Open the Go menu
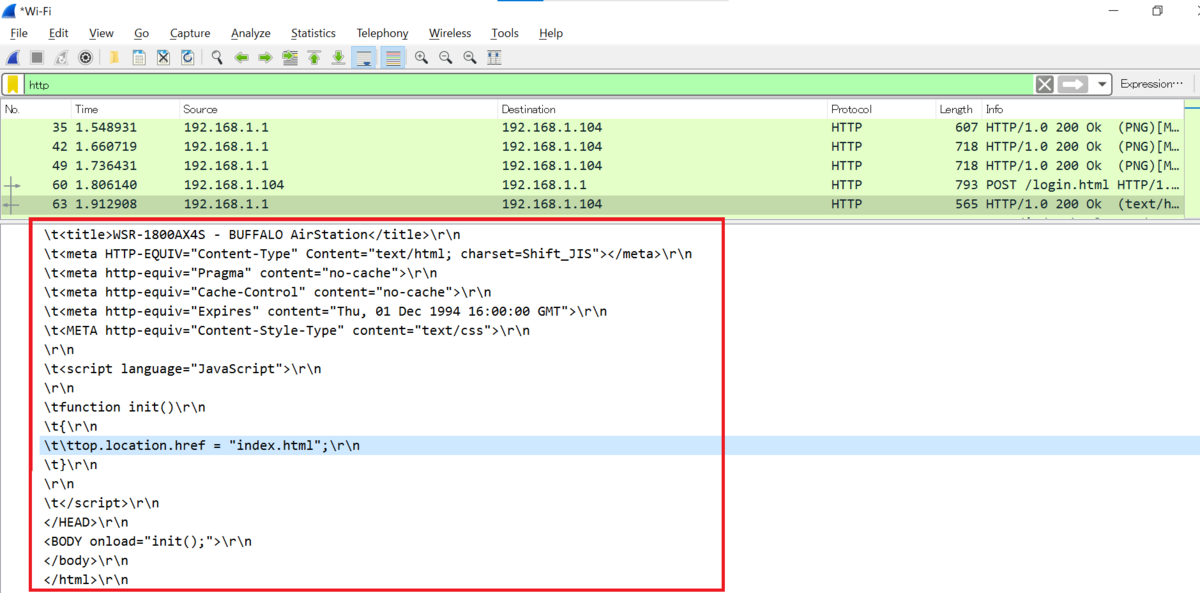 coord(141,33)
